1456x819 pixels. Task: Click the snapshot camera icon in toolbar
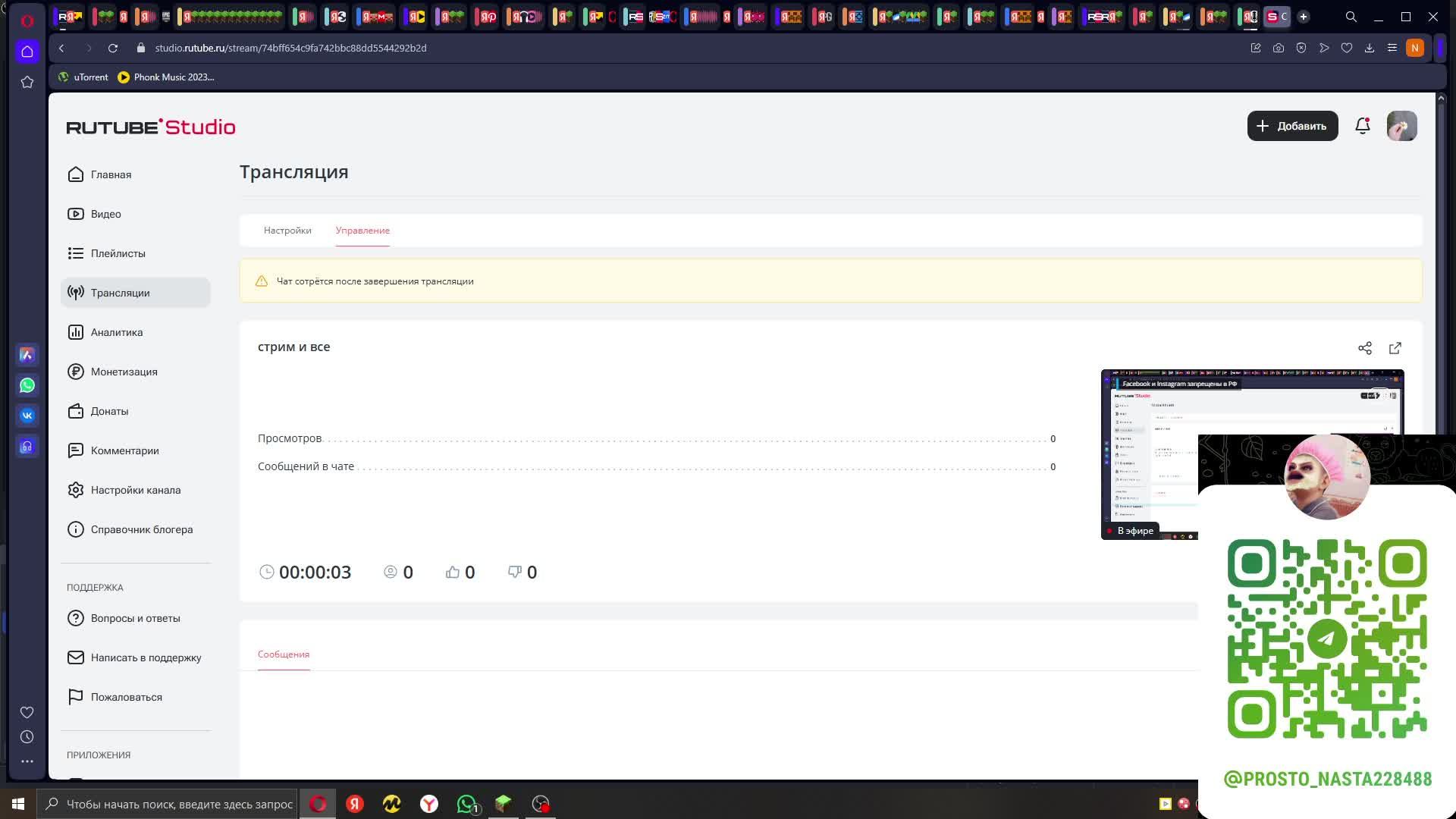pos(1279,48)
